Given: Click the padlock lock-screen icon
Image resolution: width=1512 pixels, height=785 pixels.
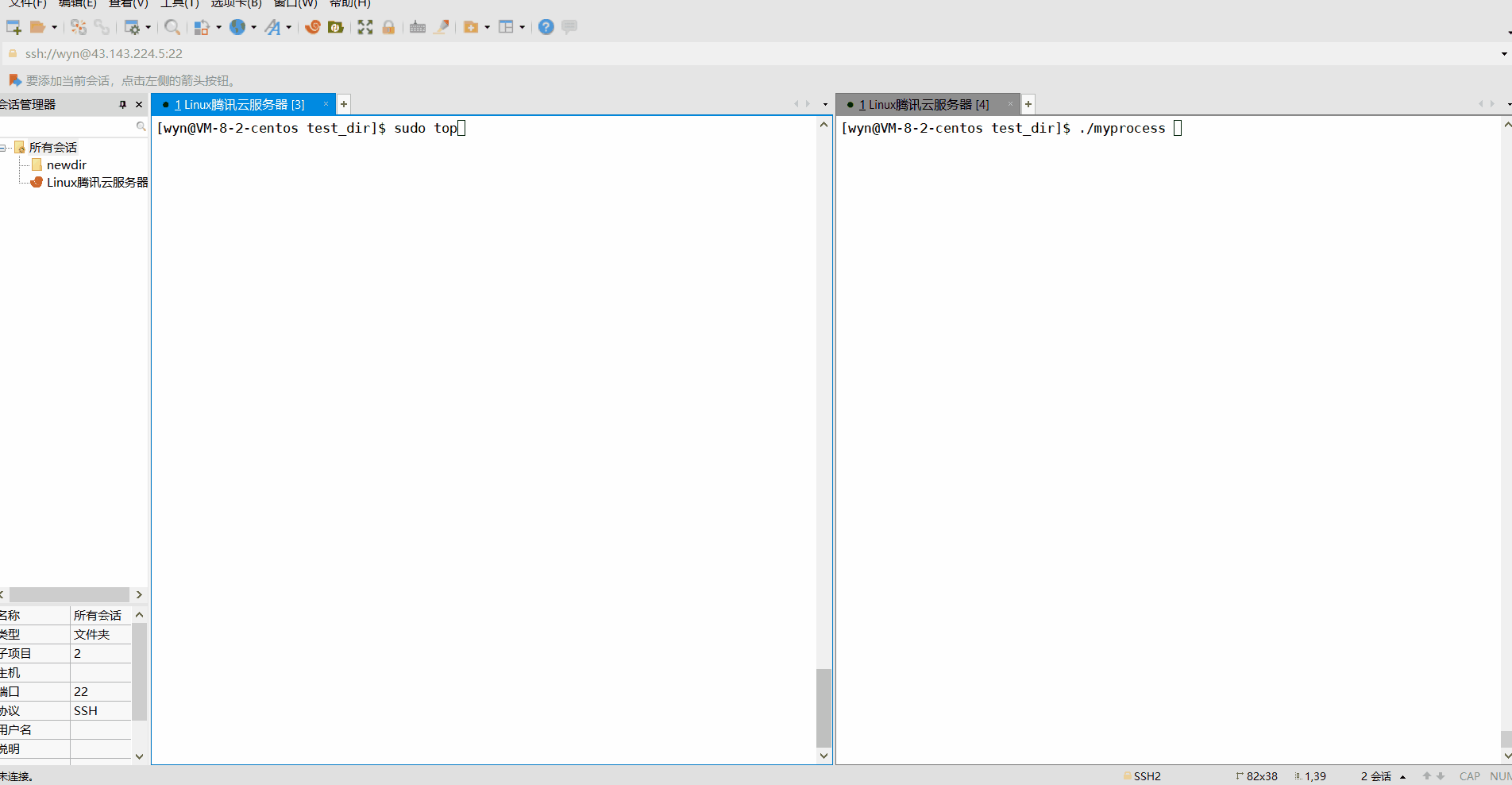Looking at the screenshot, I should (x=388, y=27).
